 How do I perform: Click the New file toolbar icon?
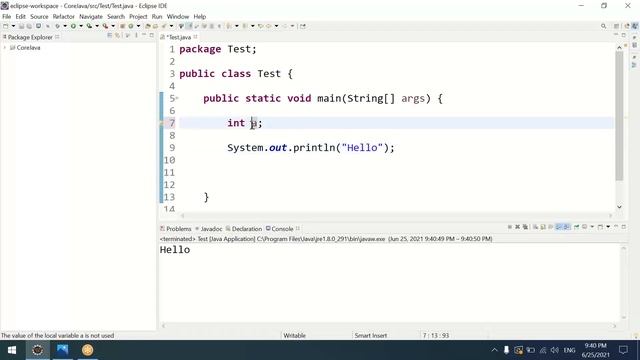point(6,26)
